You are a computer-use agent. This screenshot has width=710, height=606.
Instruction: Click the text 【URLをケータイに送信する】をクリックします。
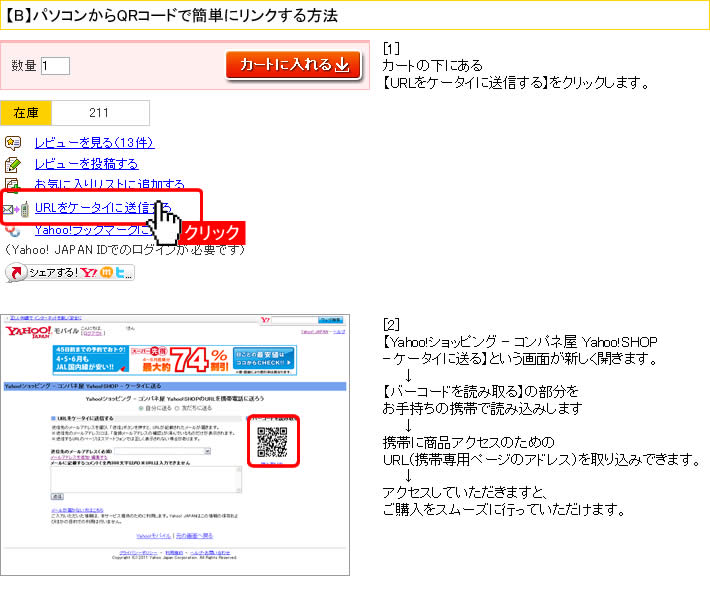click(517, 83)
